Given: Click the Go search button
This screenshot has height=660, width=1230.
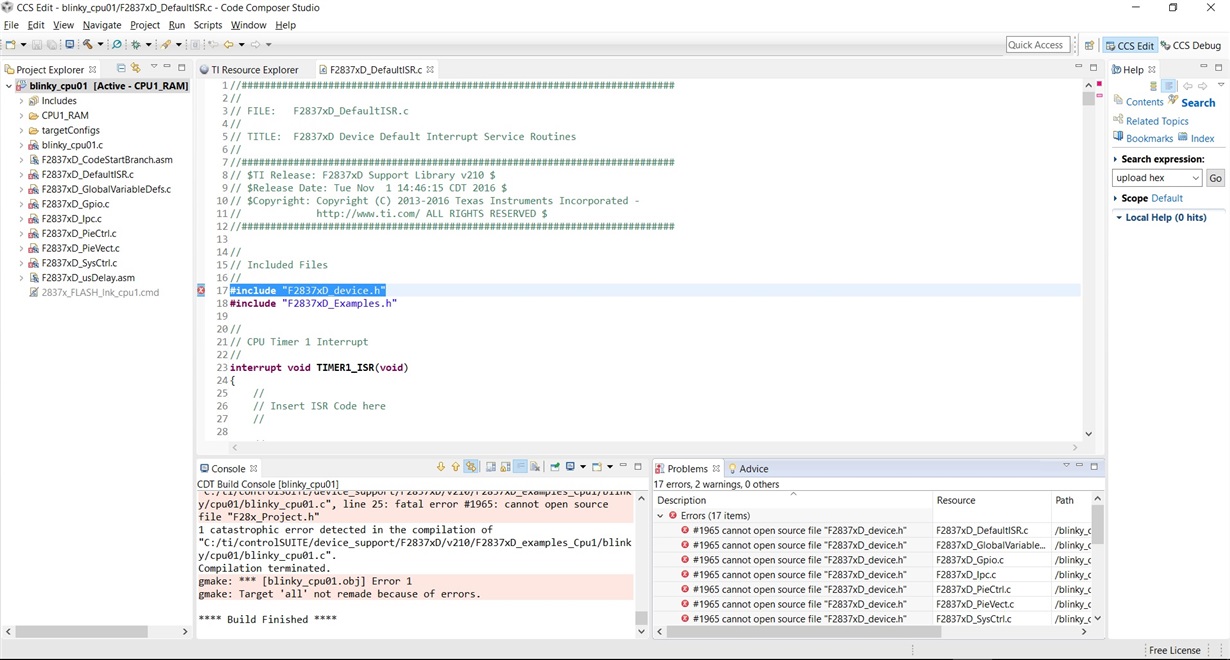Looking at the screenshot, I should (x=1215, y=178).
